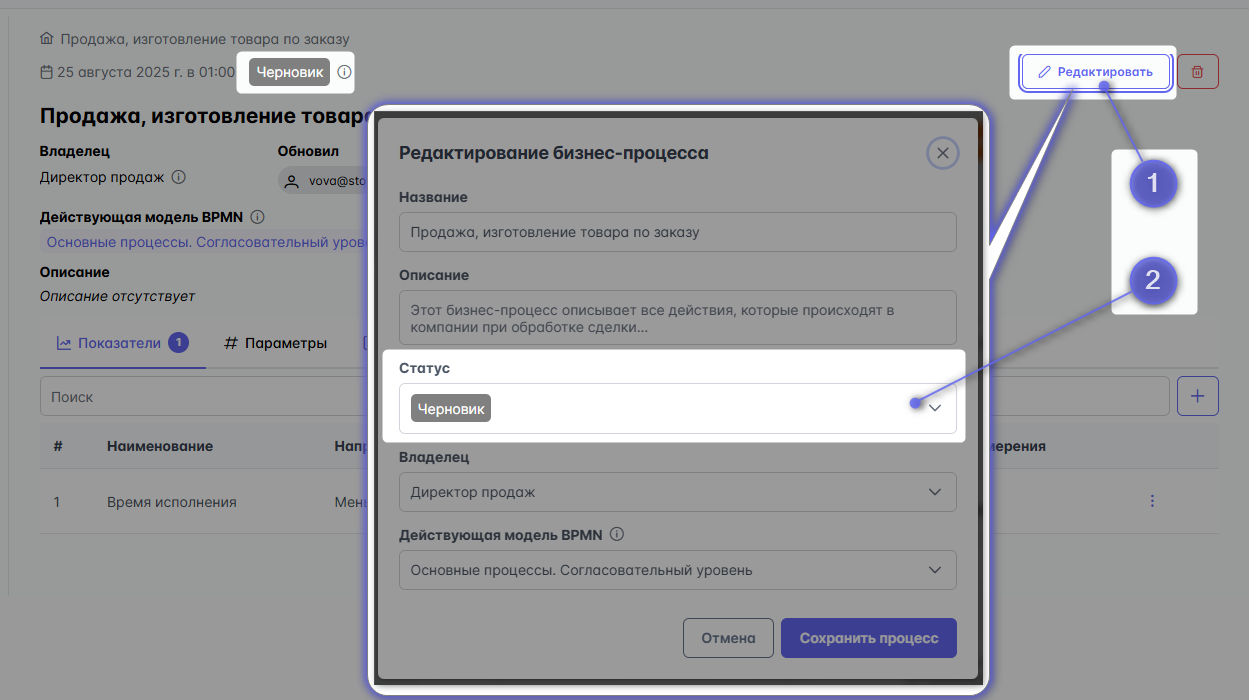
Task: Open the Владелец dropdown in the dialog
Action: pos(934,492)
